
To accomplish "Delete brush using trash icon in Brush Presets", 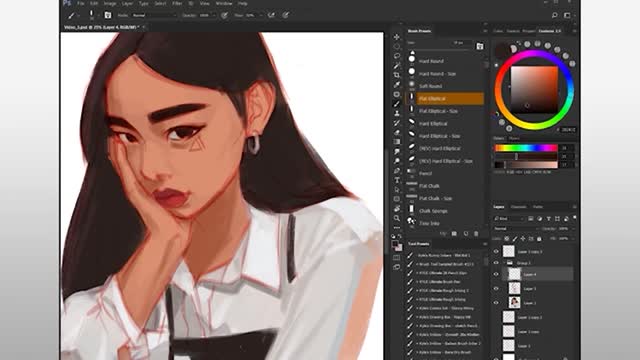I will (476, 233).
